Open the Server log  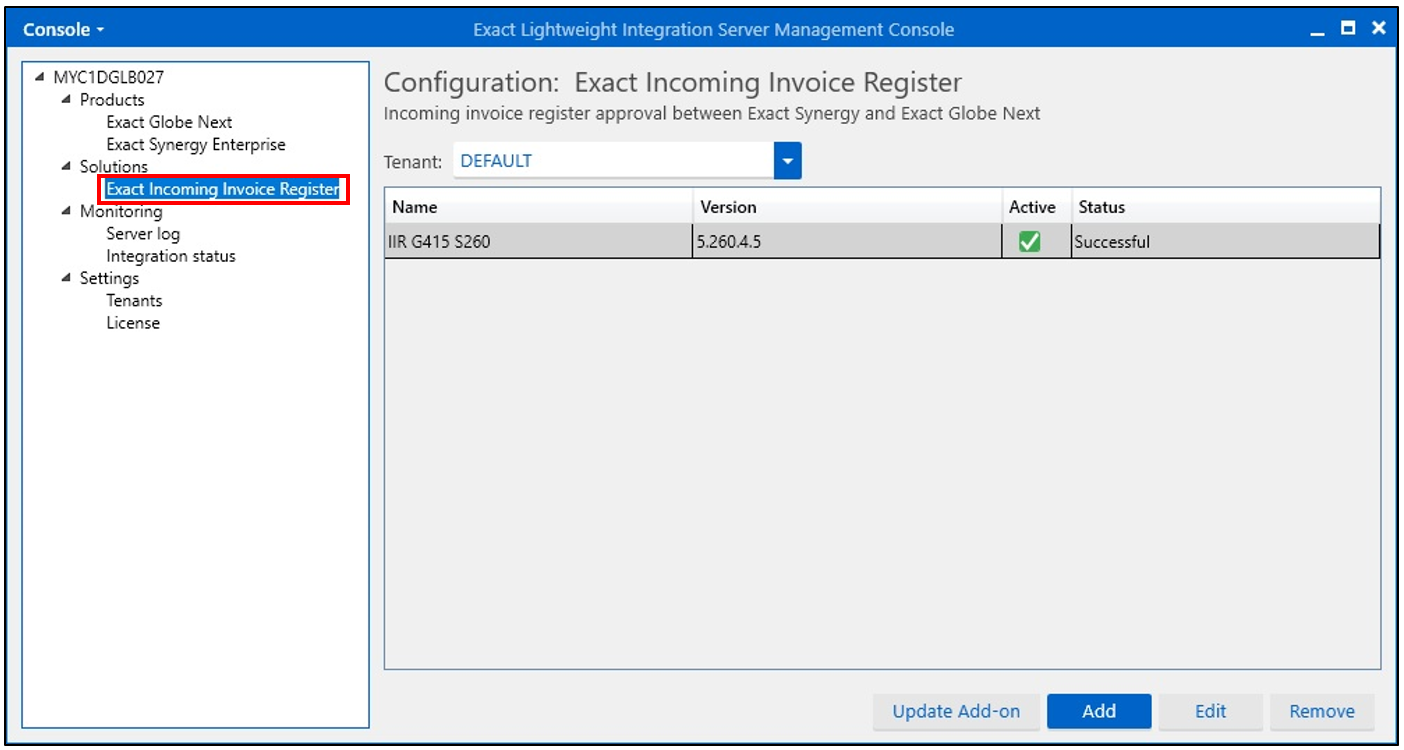click(143, 233)
